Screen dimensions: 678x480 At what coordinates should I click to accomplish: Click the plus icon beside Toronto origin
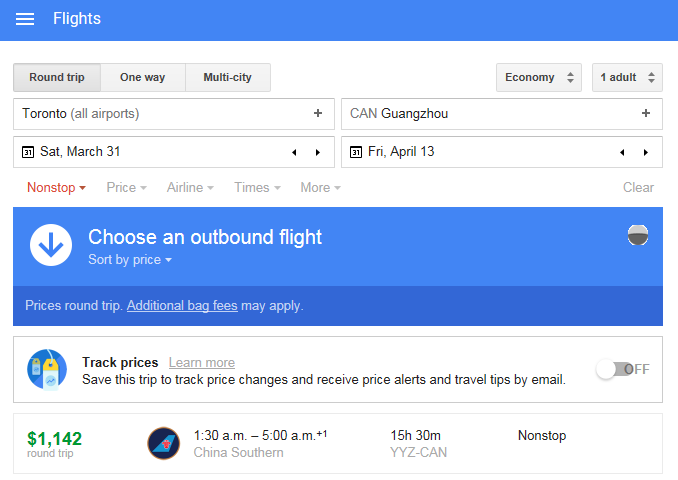(318, 113)
